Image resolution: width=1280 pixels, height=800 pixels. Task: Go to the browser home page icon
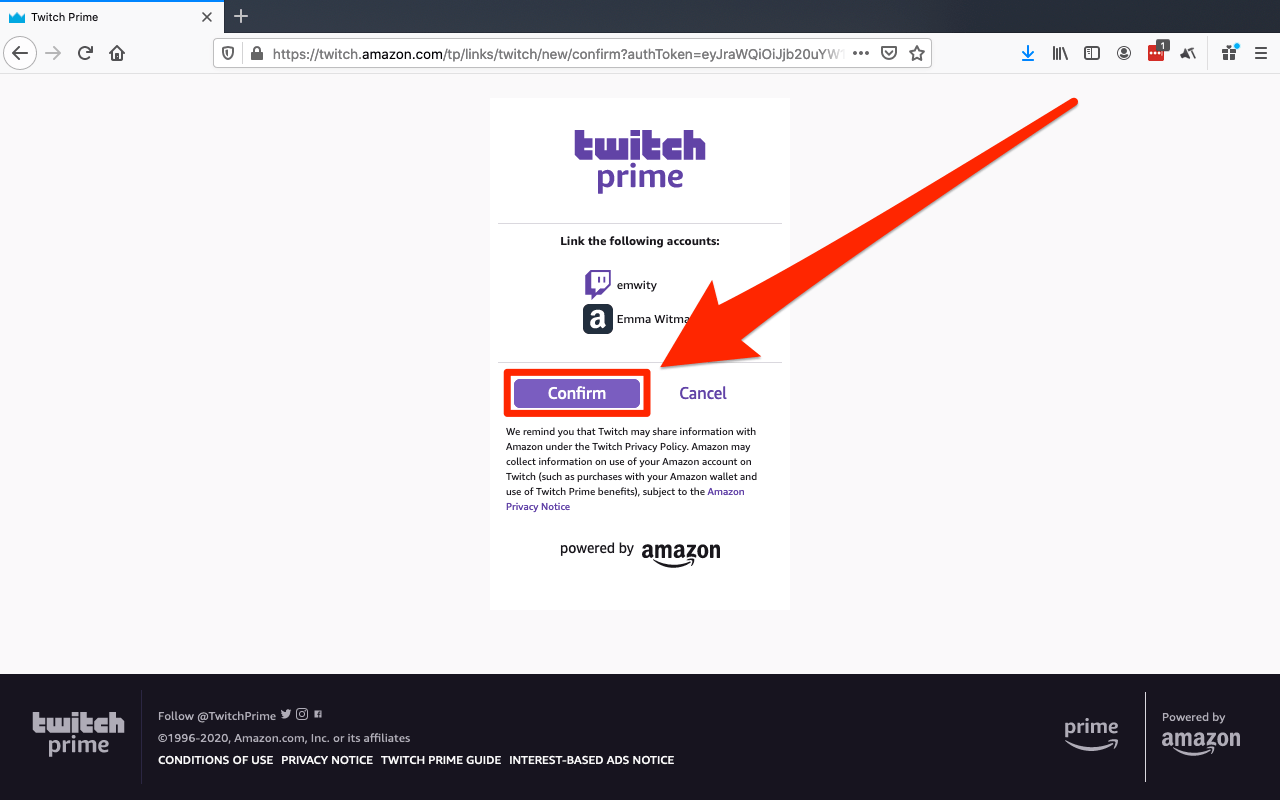pos(117,53)
